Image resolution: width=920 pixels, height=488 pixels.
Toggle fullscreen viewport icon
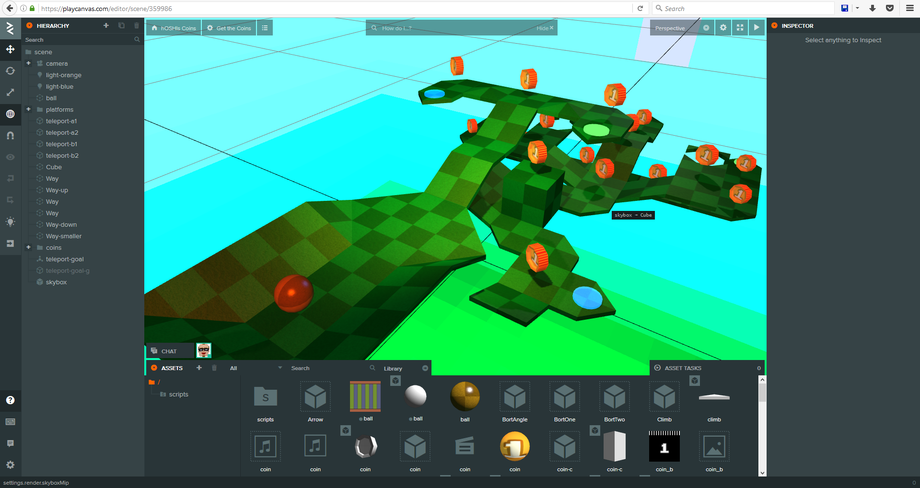click(740, 28)
